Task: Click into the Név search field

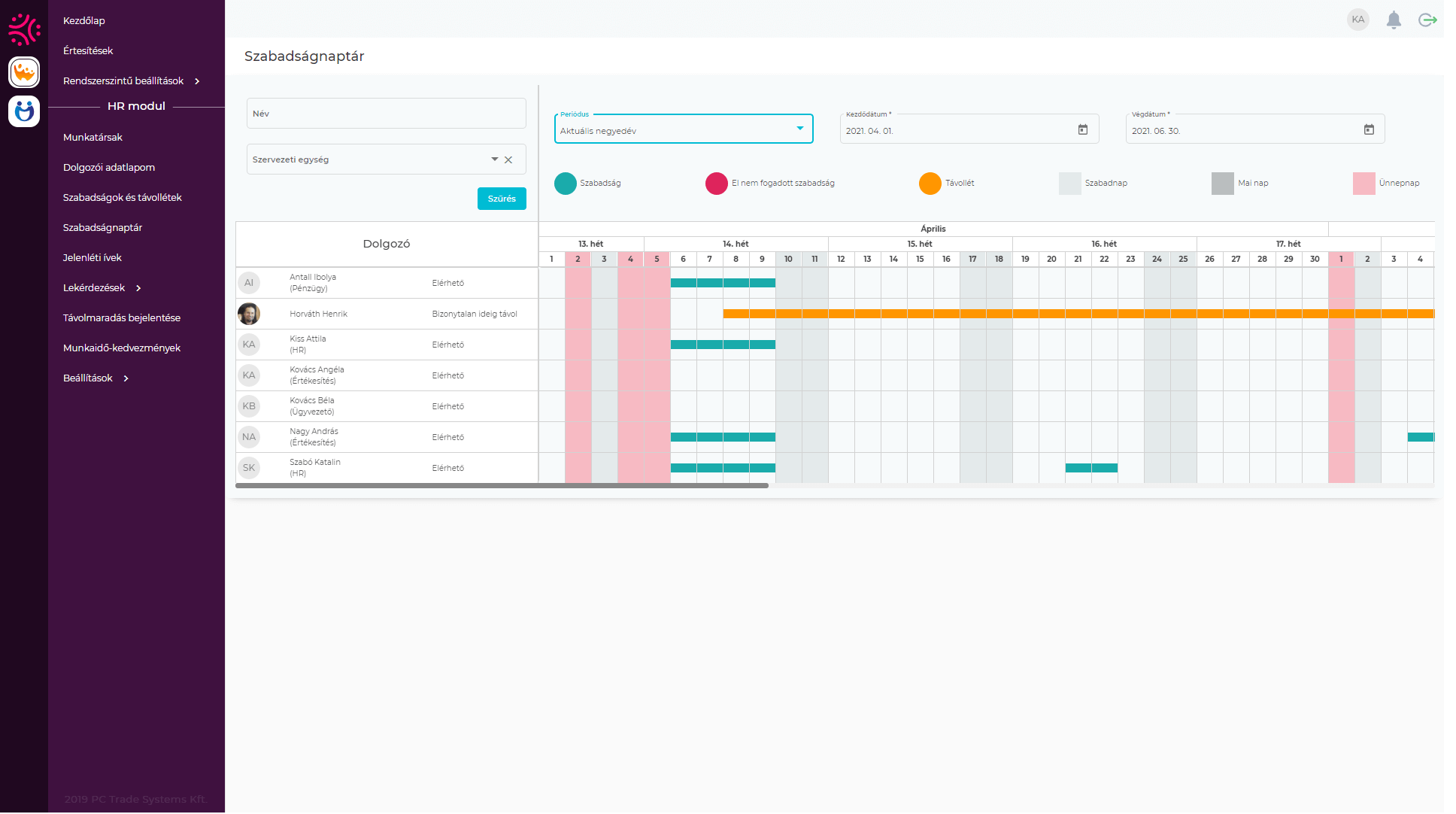Action: coord(386,114)
